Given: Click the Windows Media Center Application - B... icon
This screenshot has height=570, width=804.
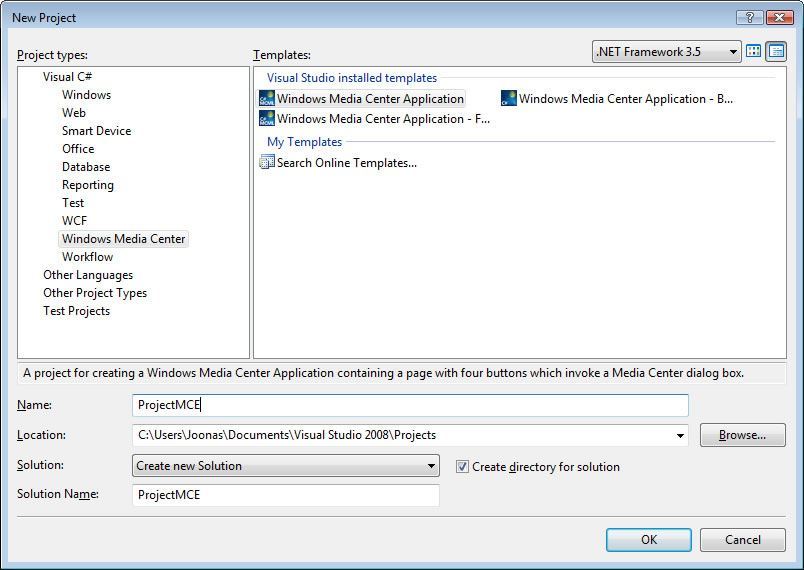Looking at the screenshot, I should 509,98.
